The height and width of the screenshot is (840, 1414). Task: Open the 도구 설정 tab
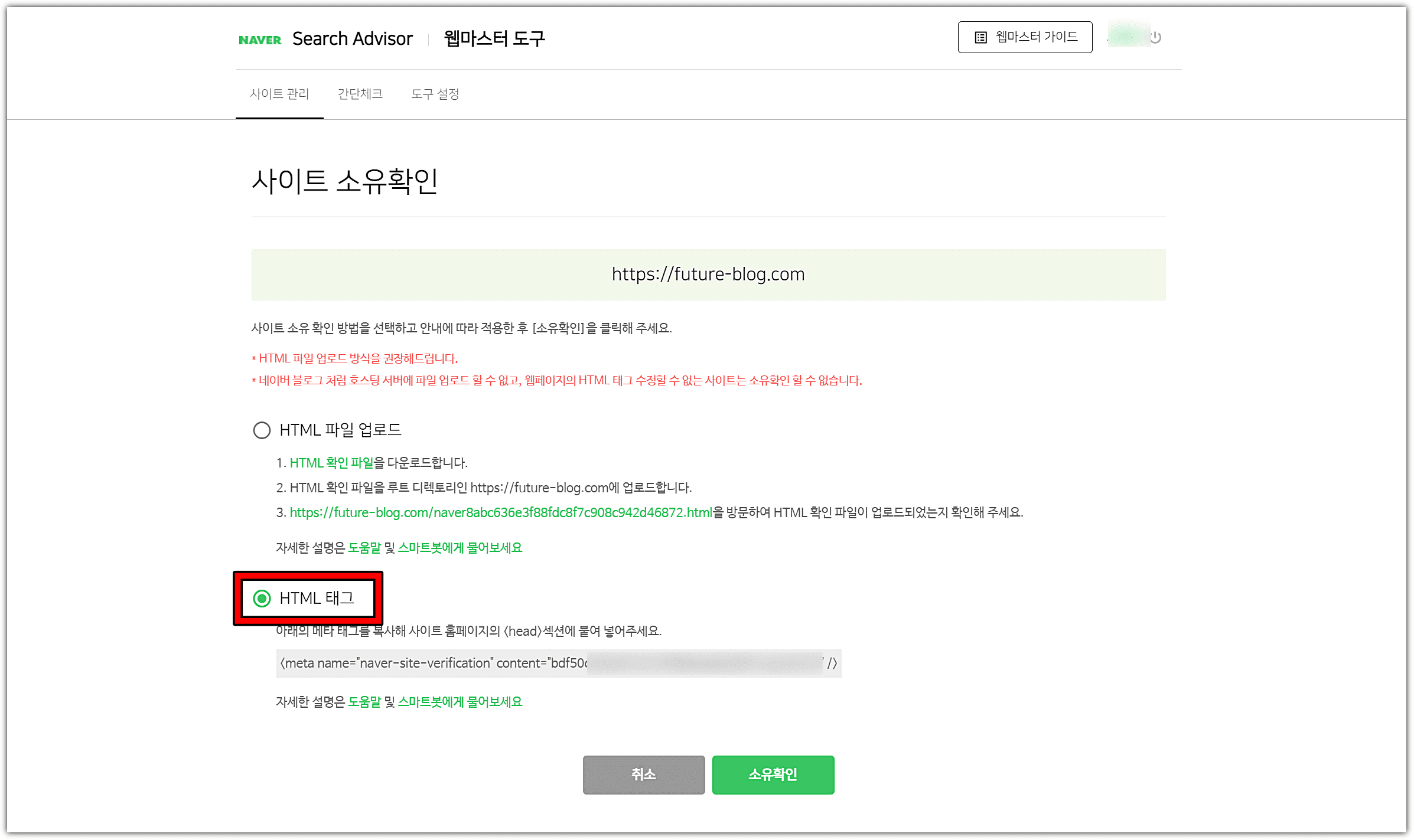point(435,94)
